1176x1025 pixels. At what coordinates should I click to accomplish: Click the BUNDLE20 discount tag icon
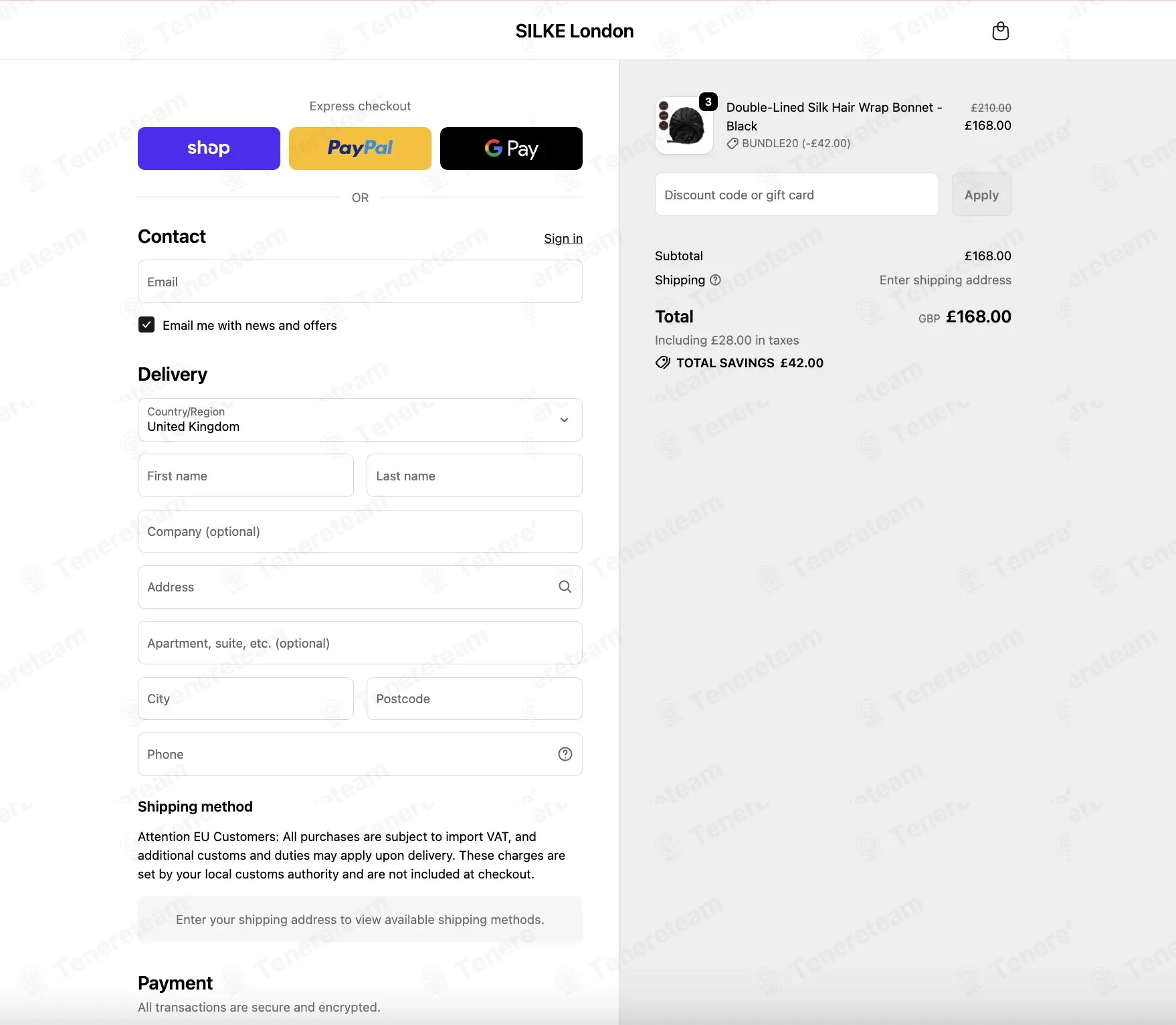point(732,143)
